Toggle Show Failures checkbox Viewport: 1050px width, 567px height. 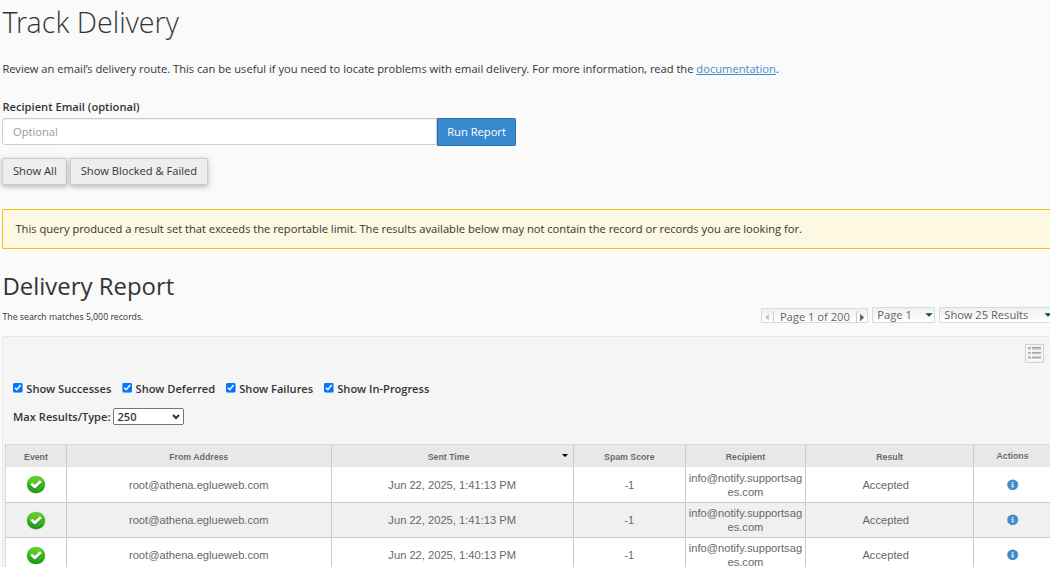(230, 388)
